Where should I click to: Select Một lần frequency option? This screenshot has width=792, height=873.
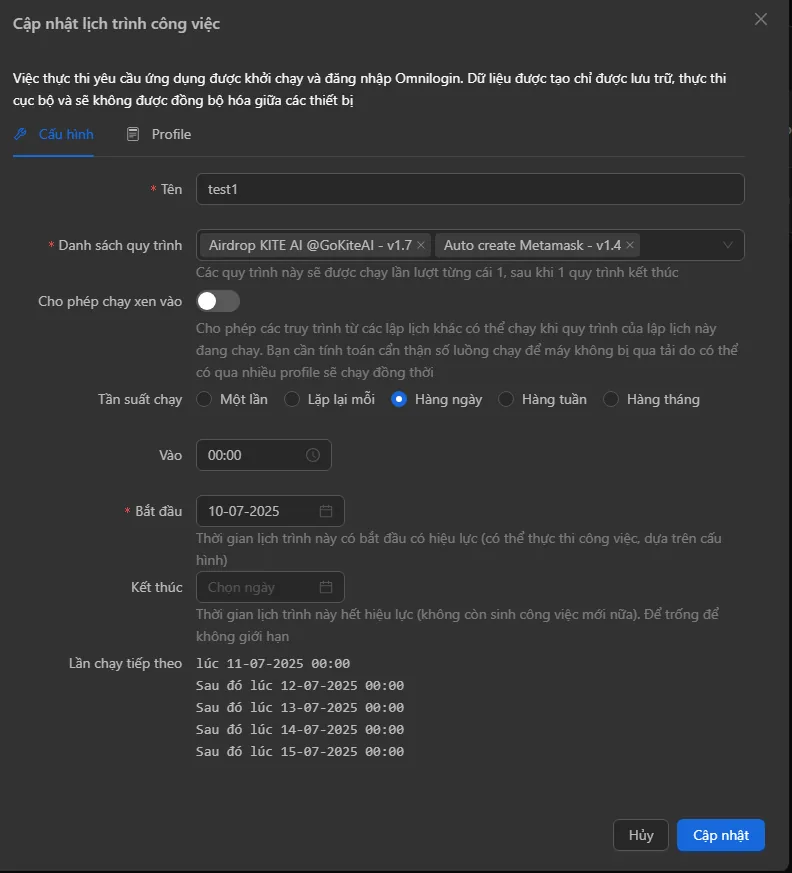205,399
